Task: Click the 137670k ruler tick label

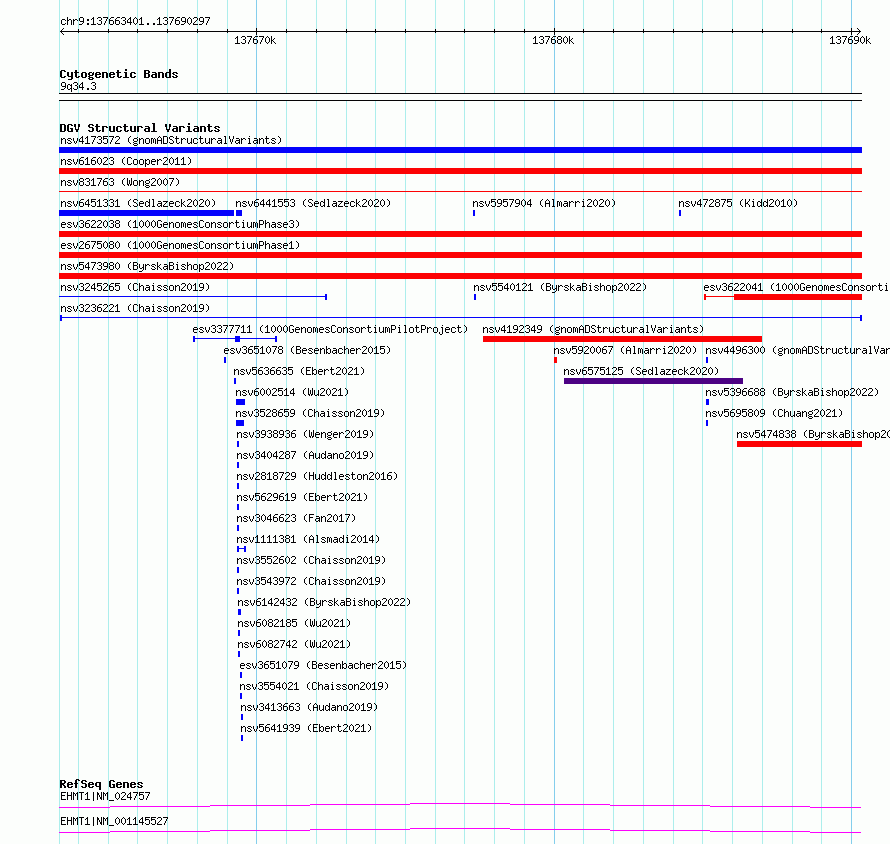Action: (x=255, y=40)
